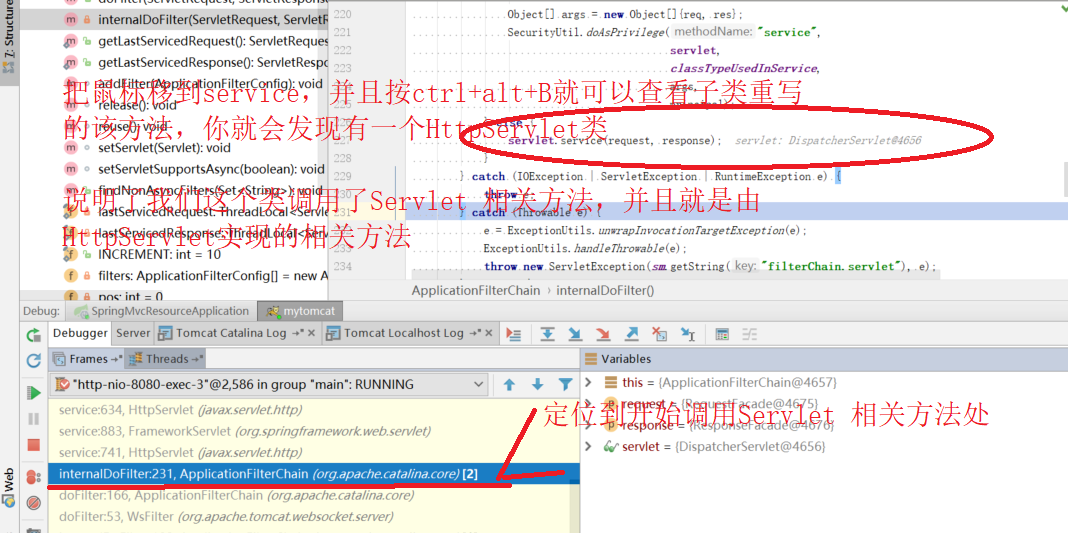
Task: Click SecurityUtil.doAsPrivilege code line
Action: 664,32
